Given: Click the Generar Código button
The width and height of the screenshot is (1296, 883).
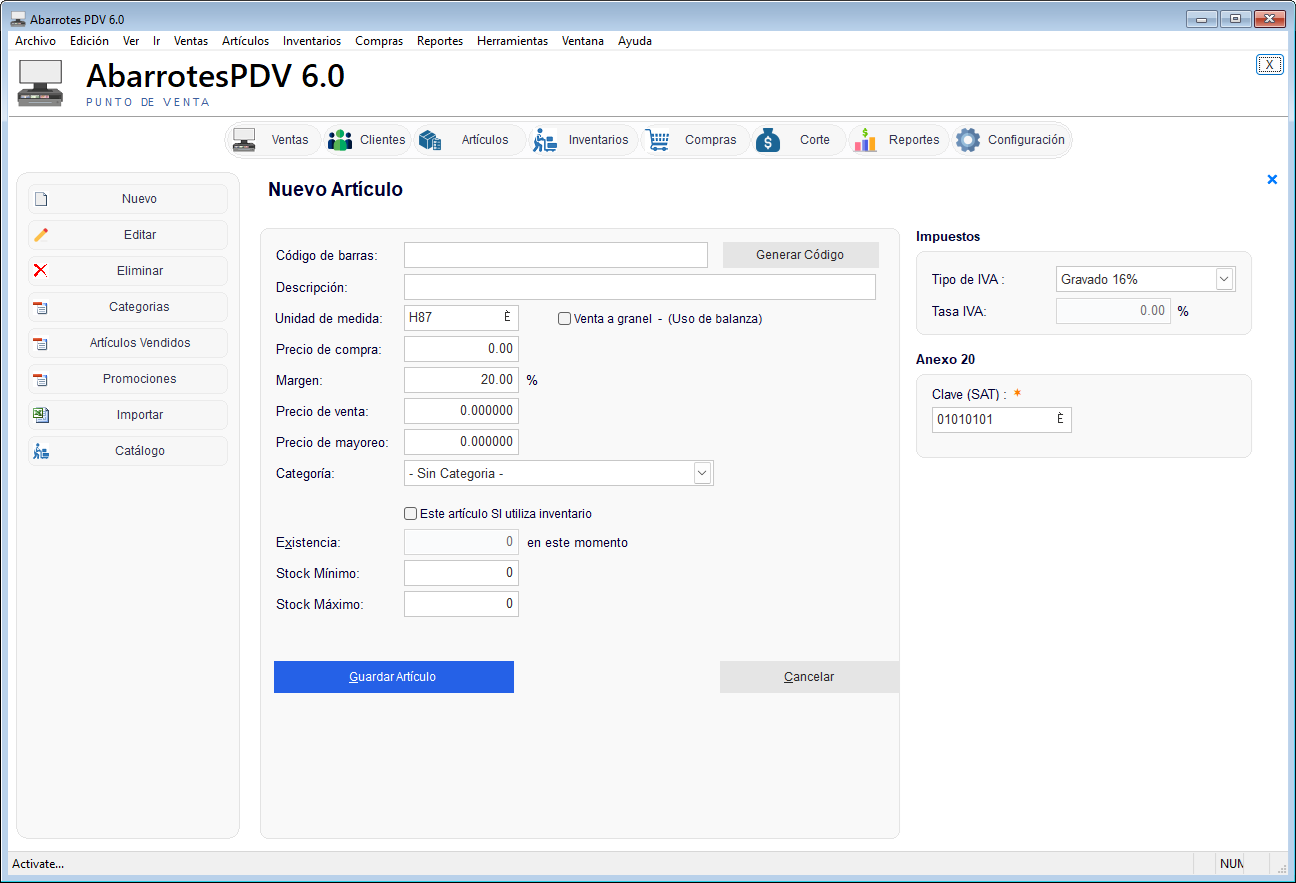Looking at the screenshot, I should tap(800, 255).
